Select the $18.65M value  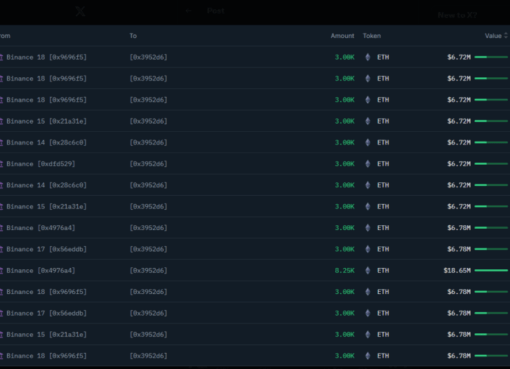tap(457, 270)
